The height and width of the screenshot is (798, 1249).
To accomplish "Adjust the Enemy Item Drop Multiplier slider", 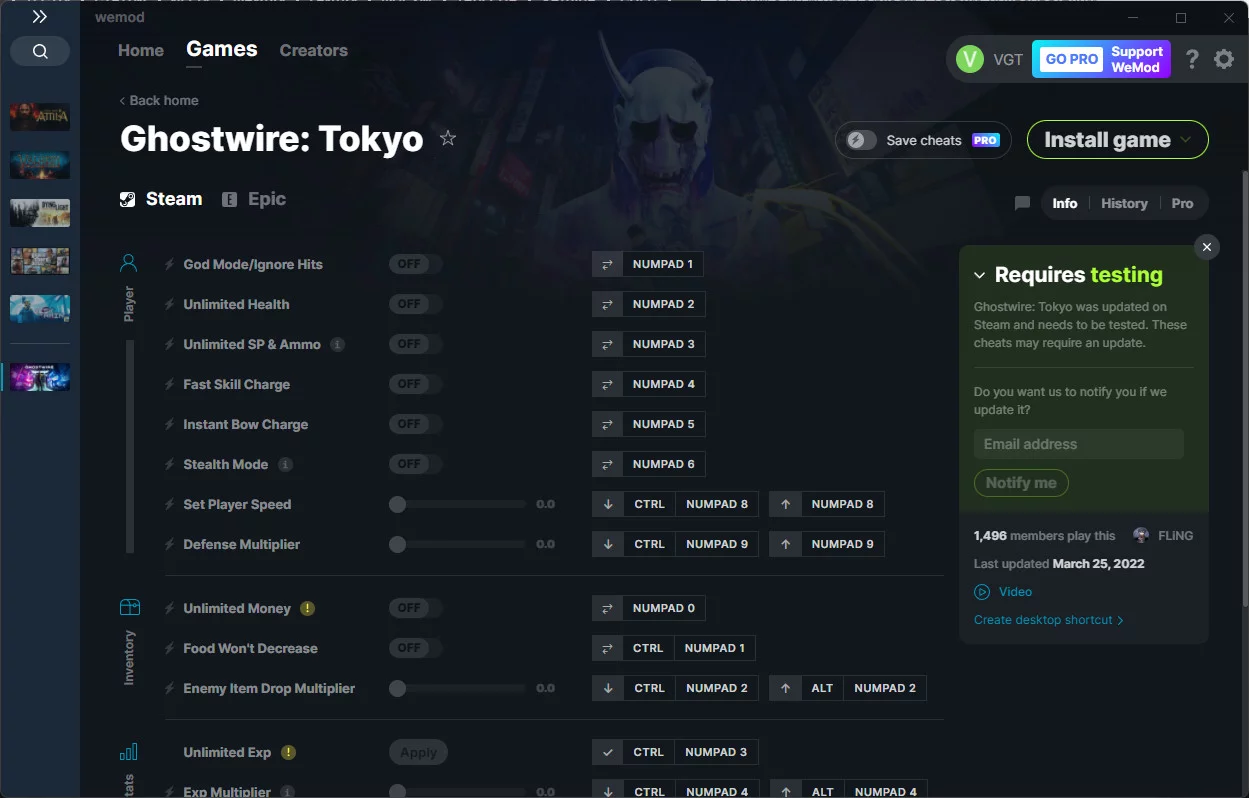I will click(458, 688).
